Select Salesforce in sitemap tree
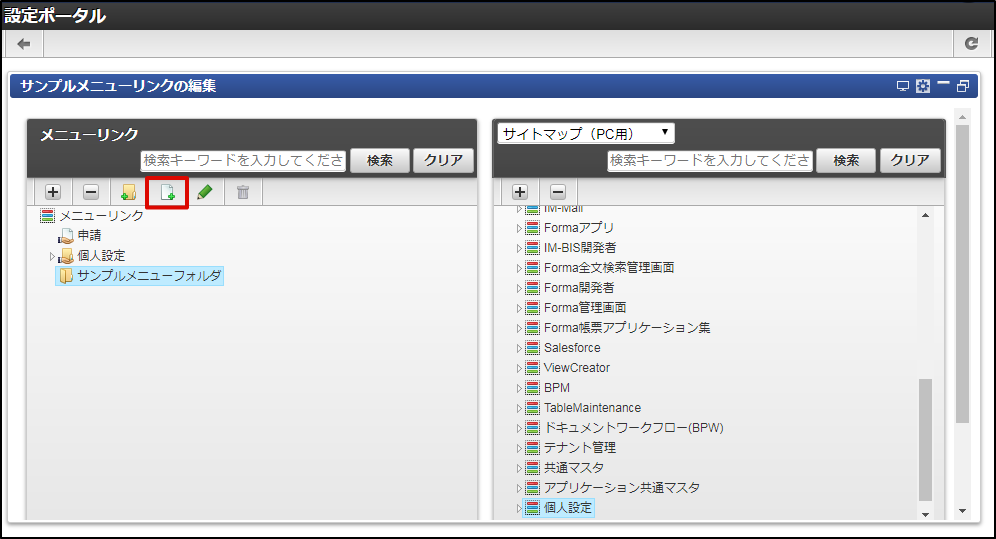This screenshot has height=539, width=996. coord(572,348)
